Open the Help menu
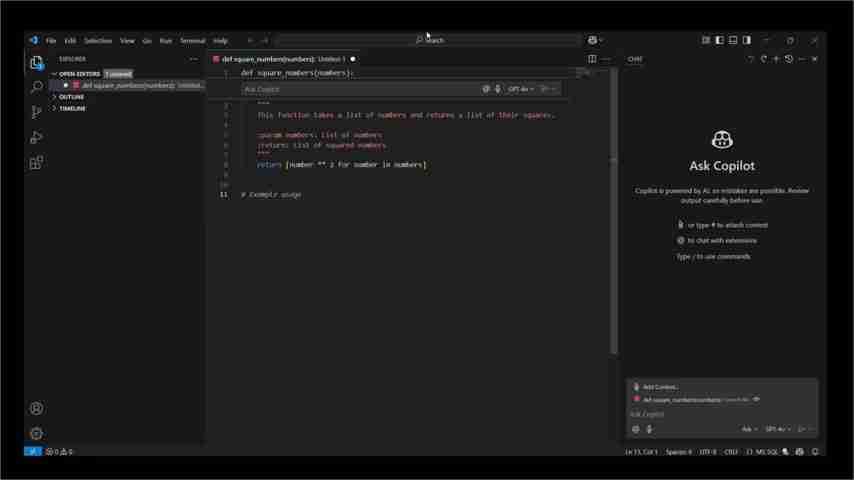 (x=220, y=40)
